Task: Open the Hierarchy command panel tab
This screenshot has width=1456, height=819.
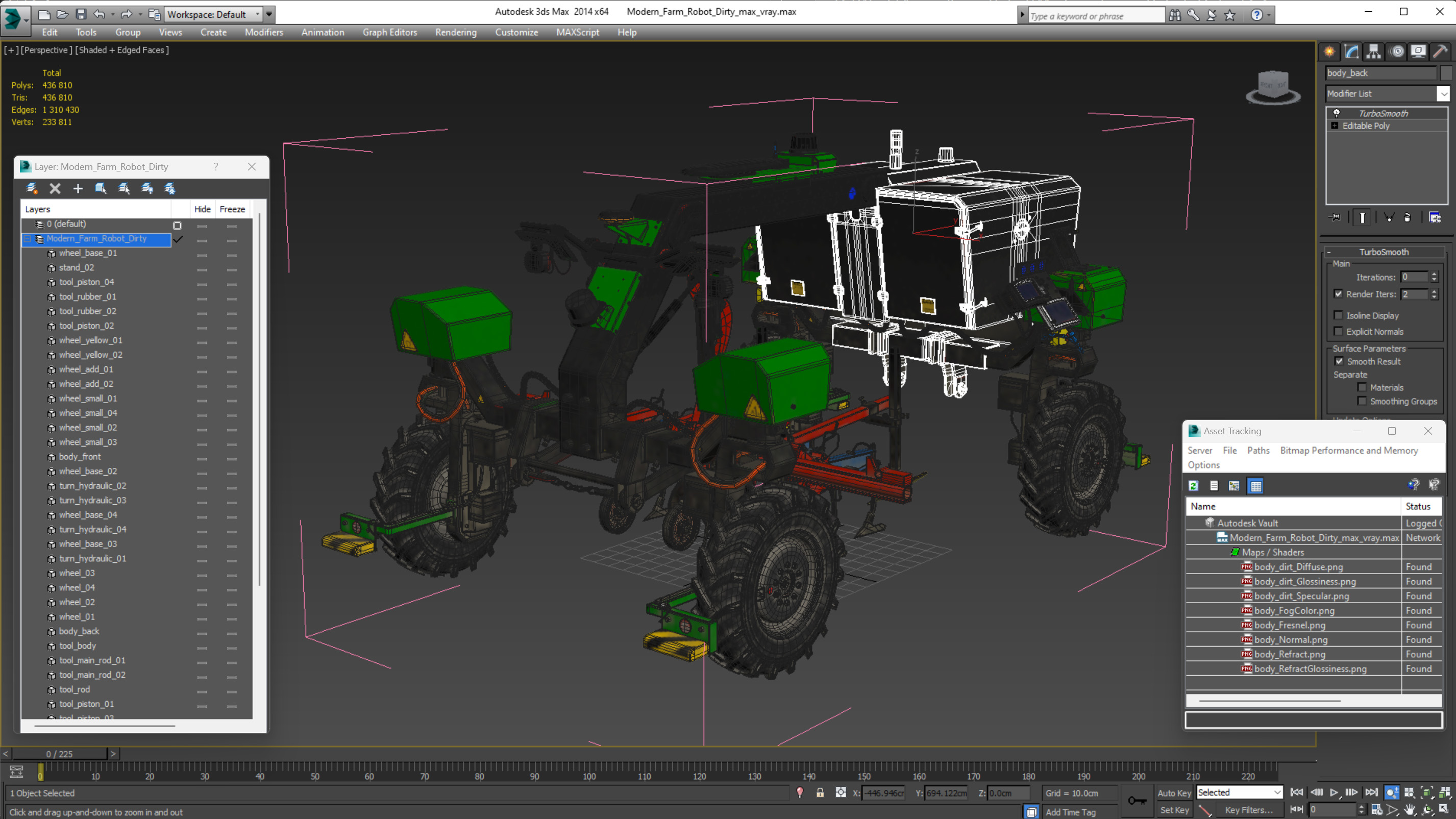Action: (1373, 52)
